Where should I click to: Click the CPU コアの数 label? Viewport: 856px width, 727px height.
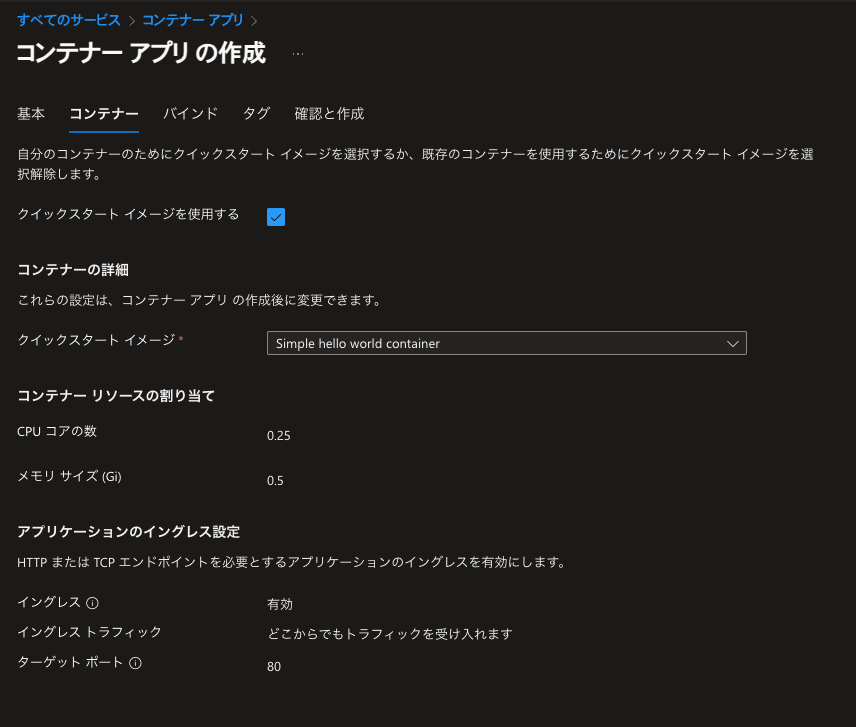(x=57, y=431)
